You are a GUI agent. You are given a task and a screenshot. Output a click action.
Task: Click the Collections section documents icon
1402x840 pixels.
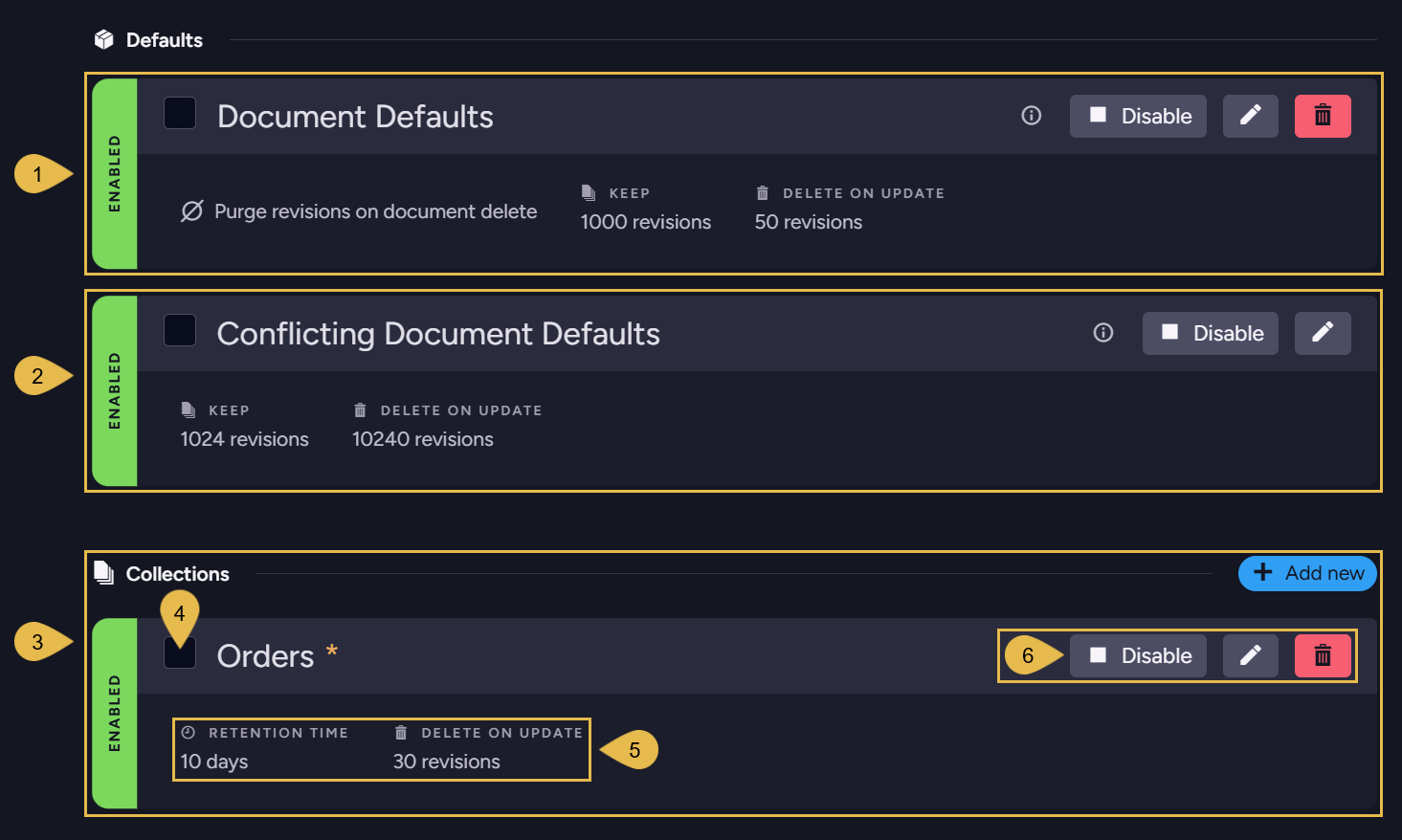[x=103, y=573]
